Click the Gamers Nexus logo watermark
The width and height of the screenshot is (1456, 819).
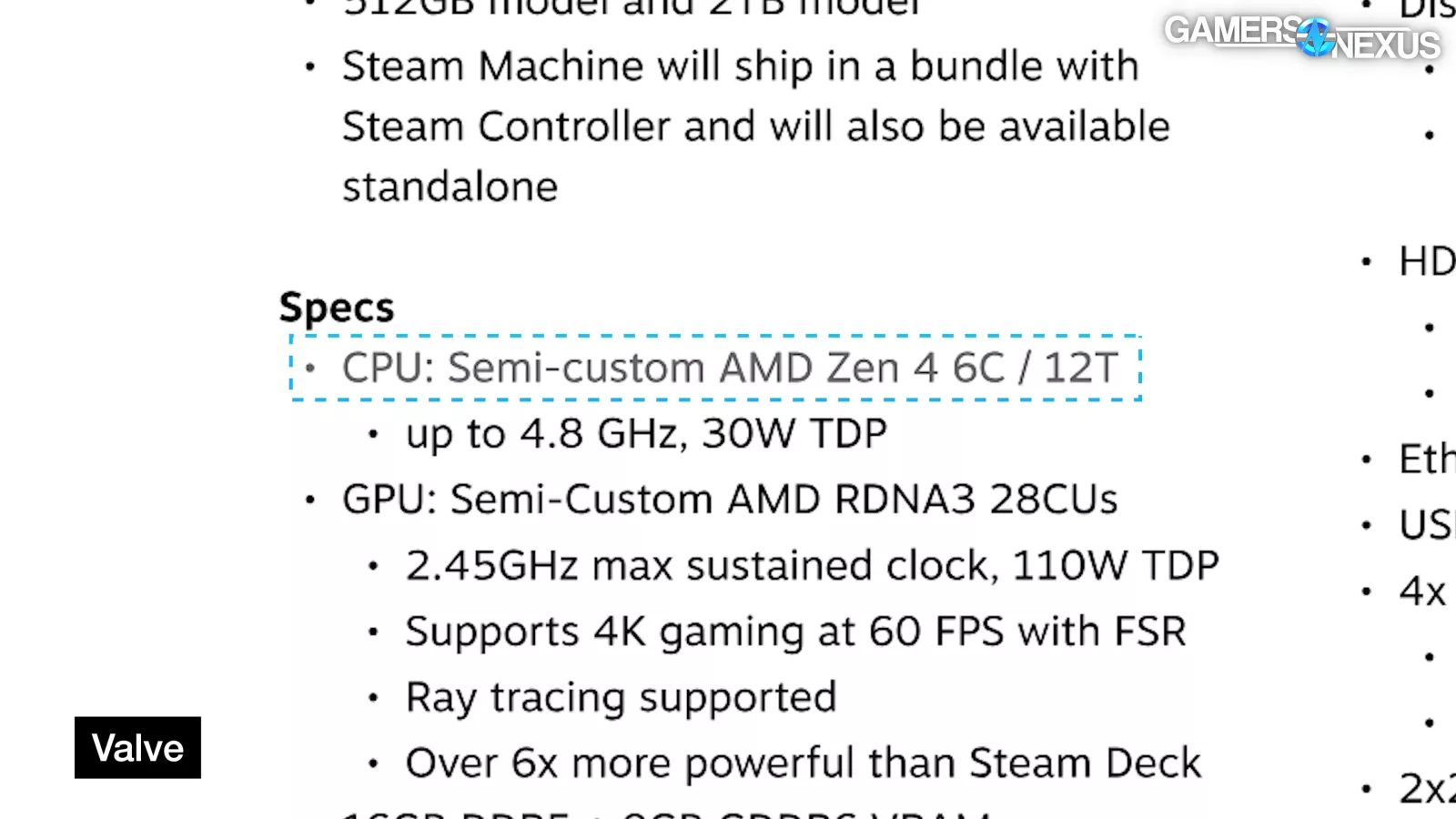tap(1301, 37)
